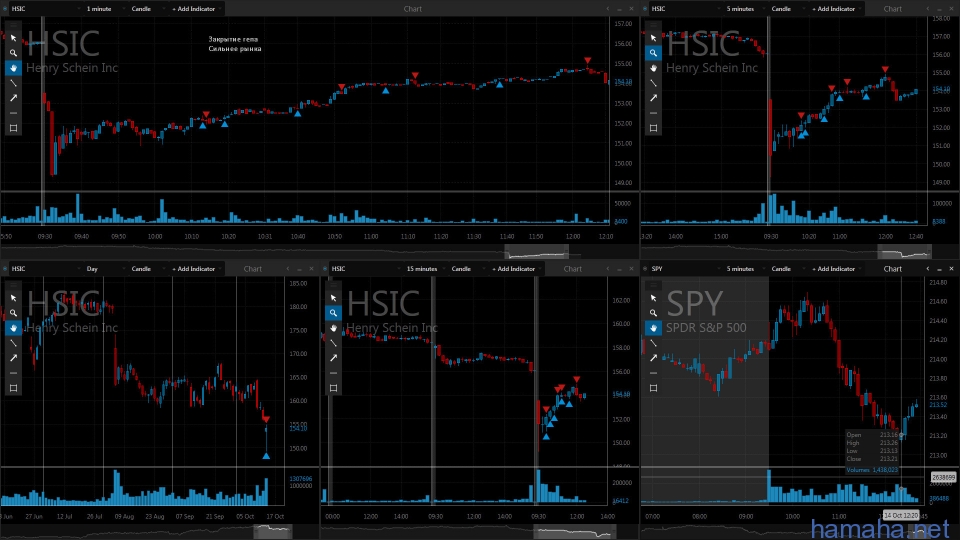Click the navigator range thumb under HSIC 5 minutes chart
960x540 pixels.
[905, 252]
